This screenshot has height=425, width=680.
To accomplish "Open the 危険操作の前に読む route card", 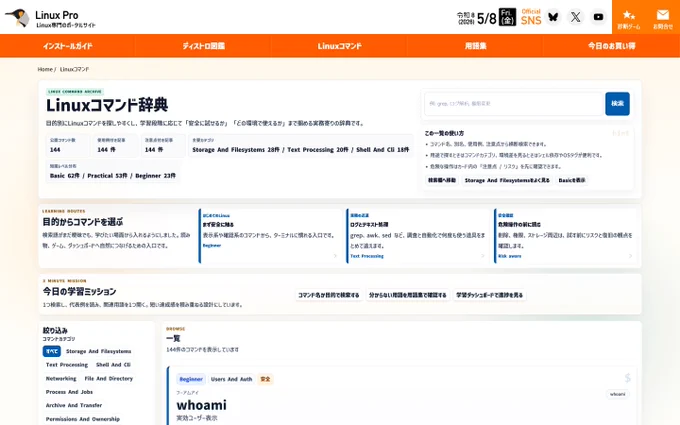I will coord(566,236).
